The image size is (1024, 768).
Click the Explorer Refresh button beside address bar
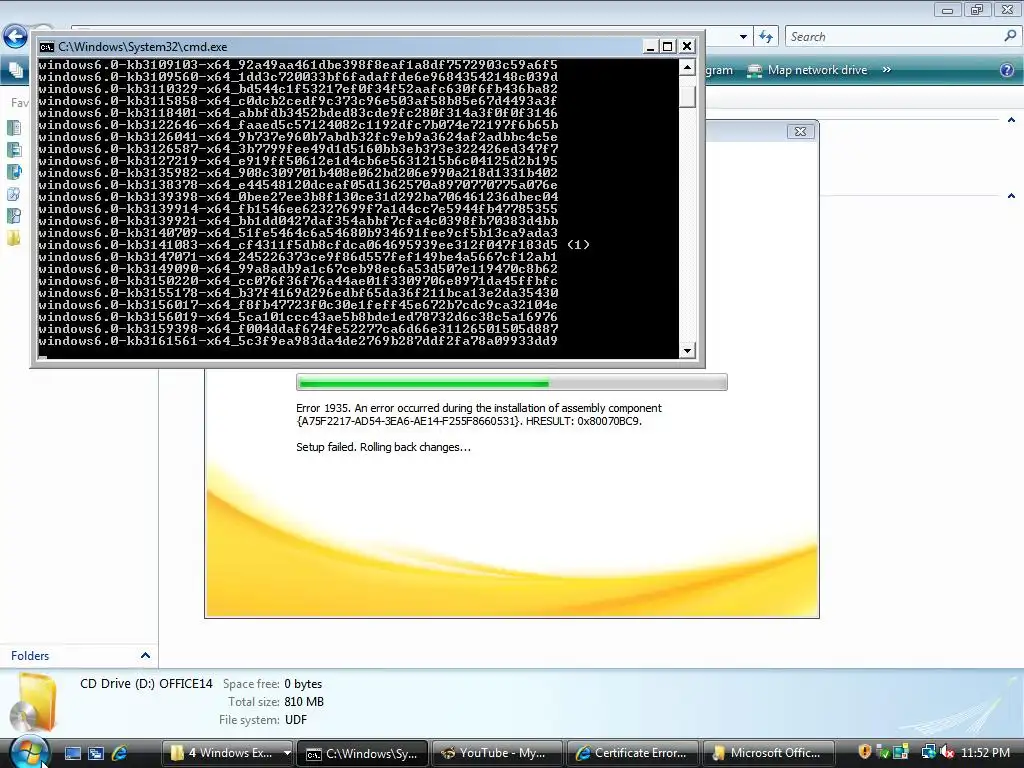click(x=766, y=37)
